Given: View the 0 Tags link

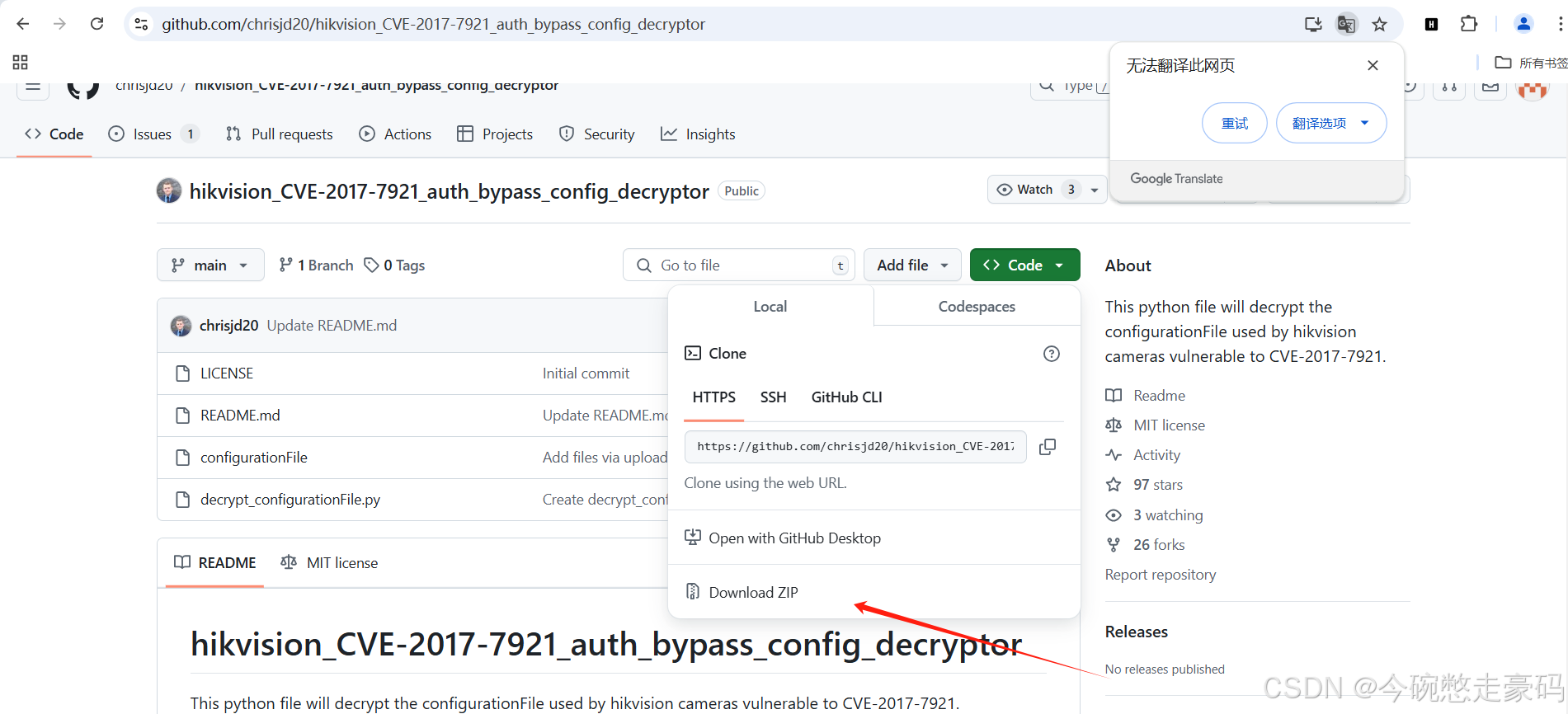Looking at the screenshot, I should [x=395, y=265].
